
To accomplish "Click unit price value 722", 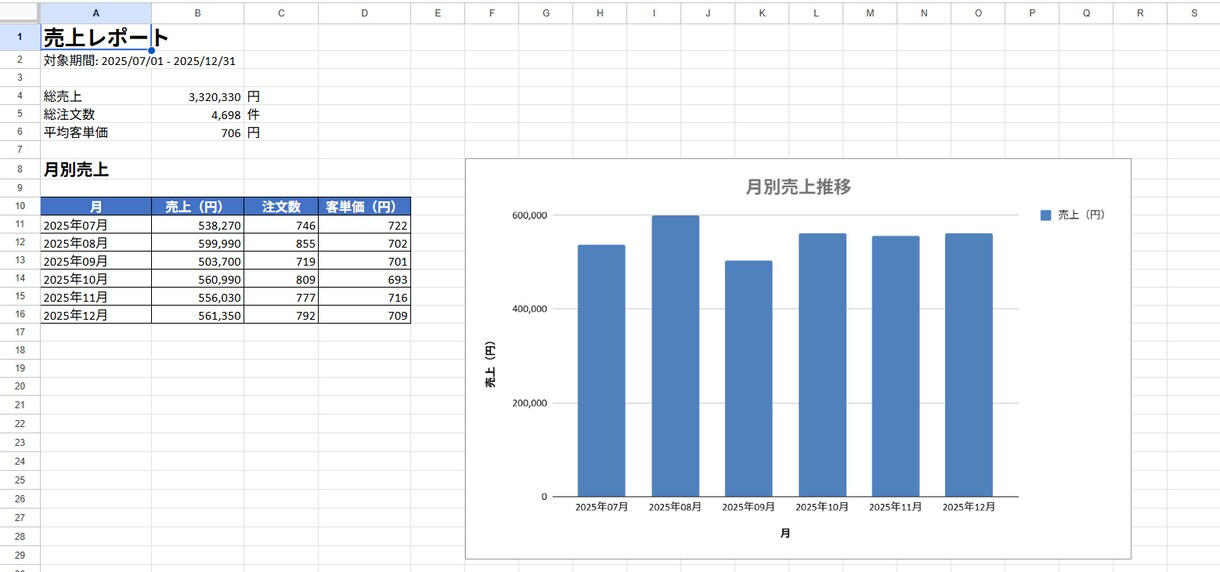I will coord(364,226).
